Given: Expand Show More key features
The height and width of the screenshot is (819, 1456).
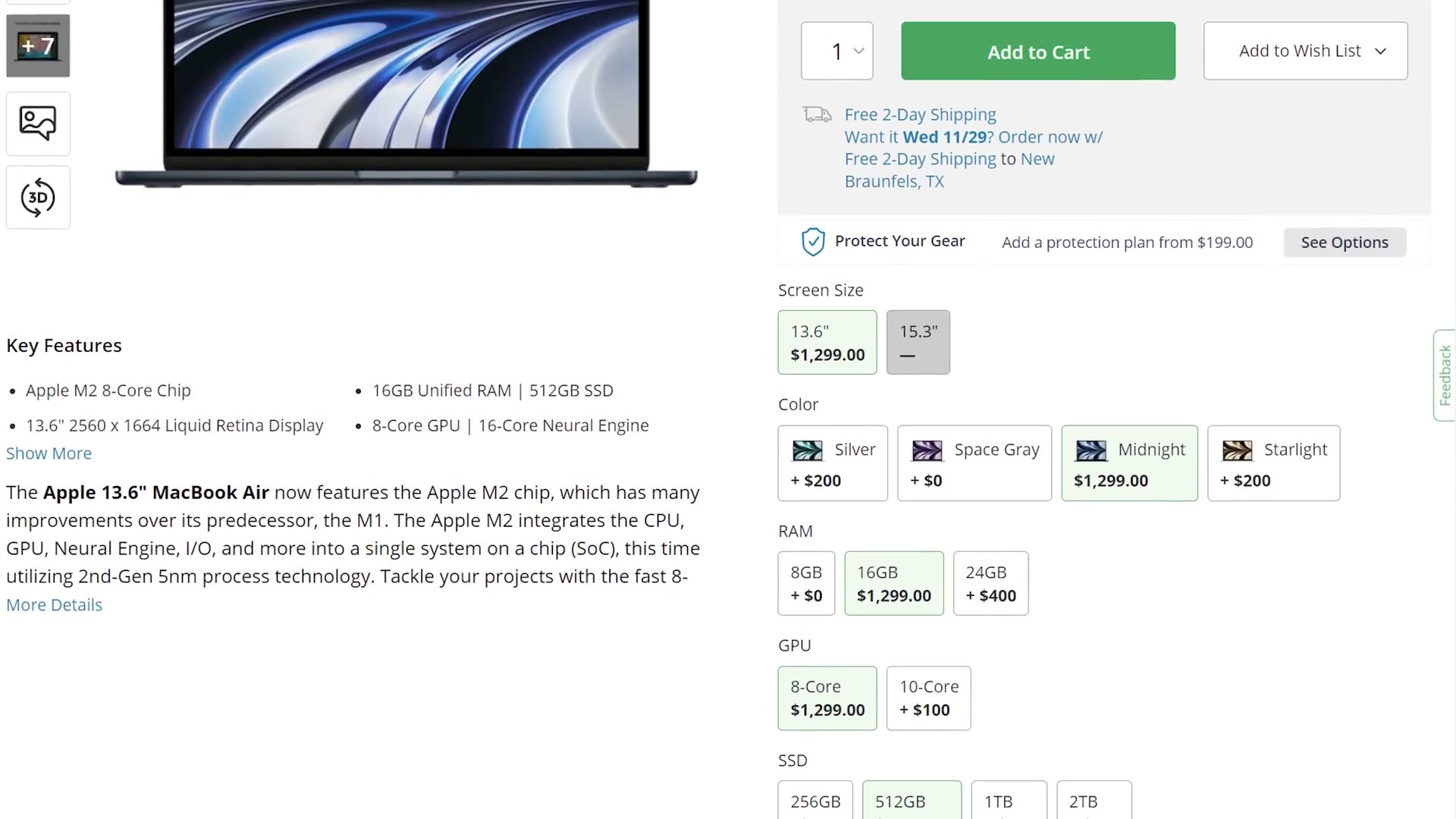Looking at the screenshot, I should 49,453.
